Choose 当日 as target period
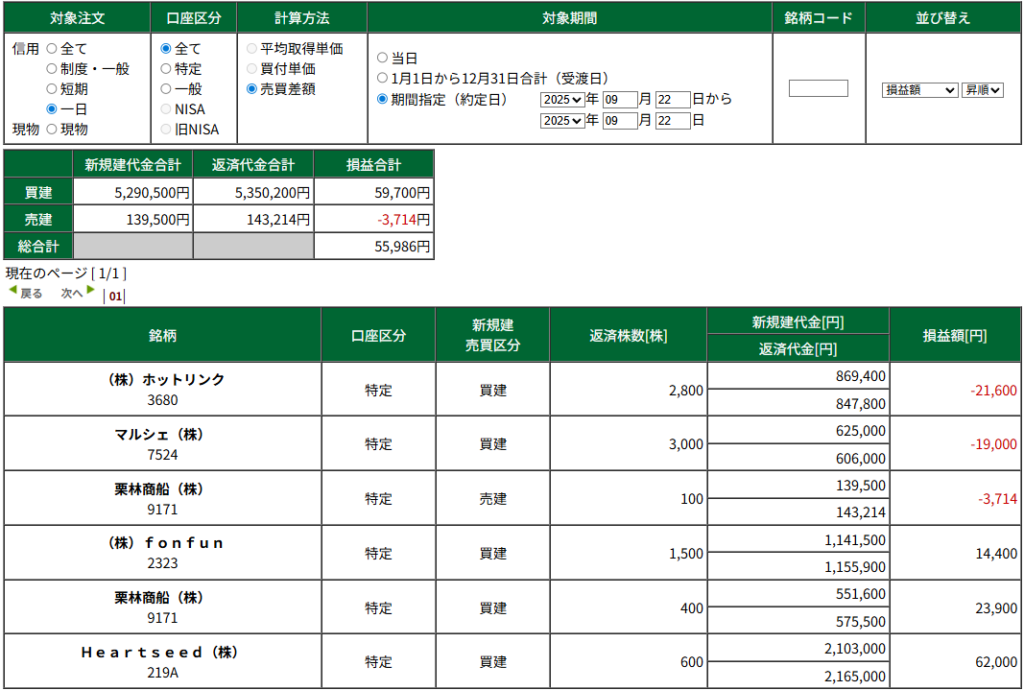1024x690 pixels. [382, 58]
